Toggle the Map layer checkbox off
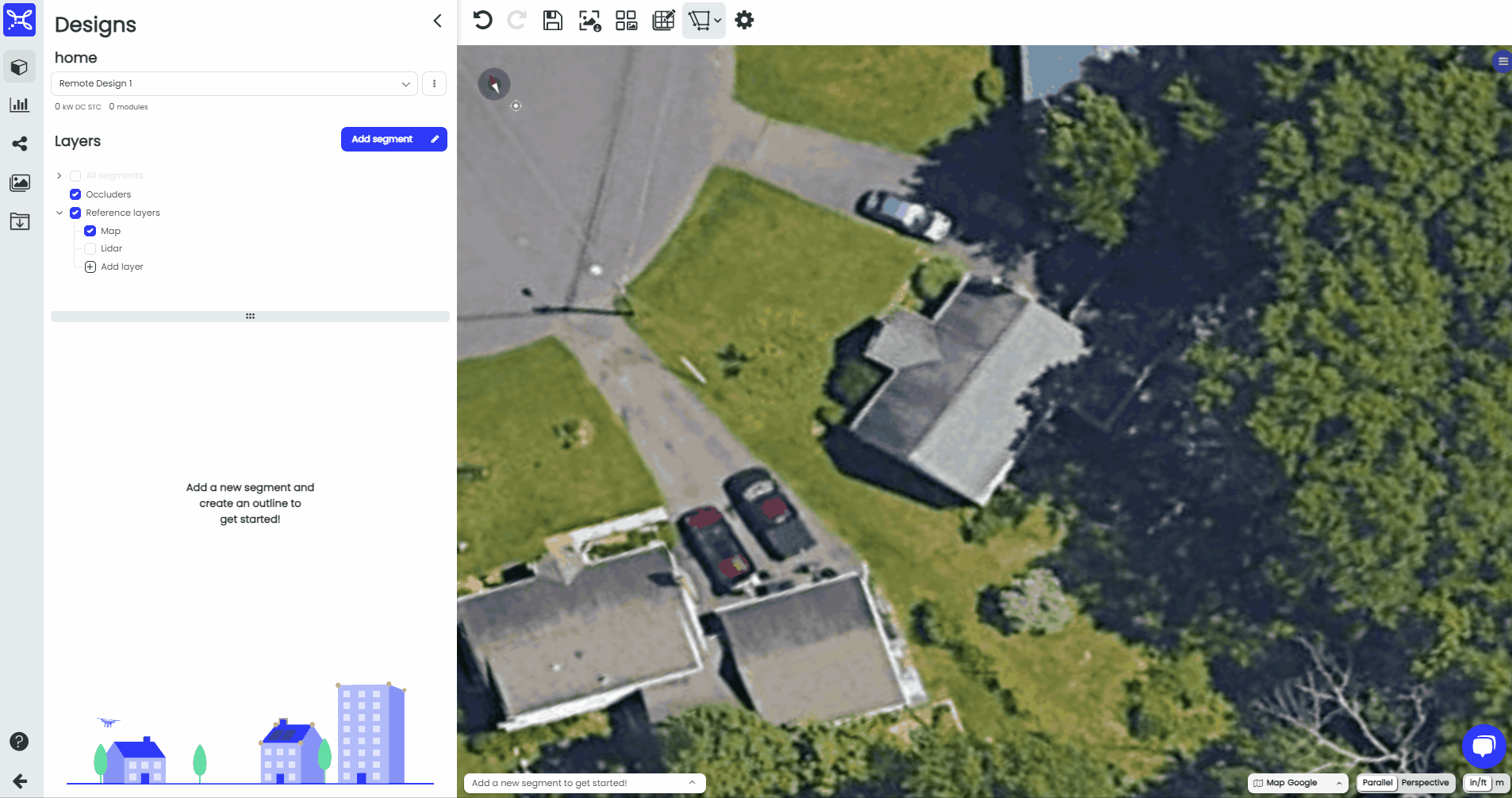1512x798 pixels. pyautogui.click(x=90, y=231)
